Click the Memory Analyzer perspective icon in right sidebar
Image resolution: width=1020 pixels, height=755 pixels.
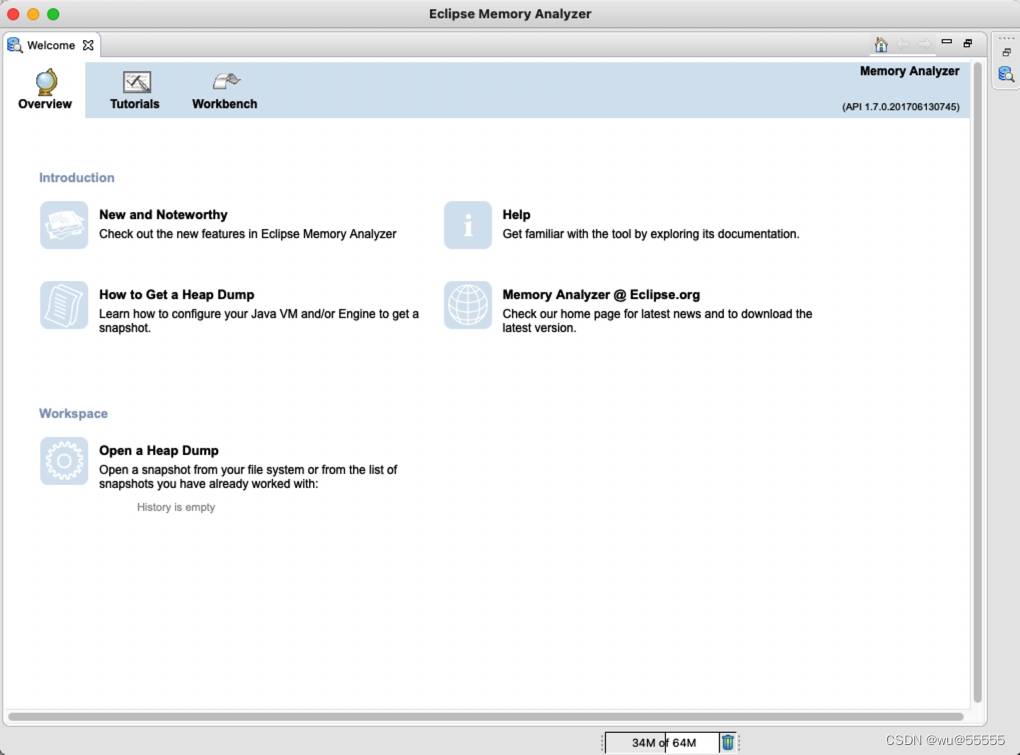[x=1006, y=74]
